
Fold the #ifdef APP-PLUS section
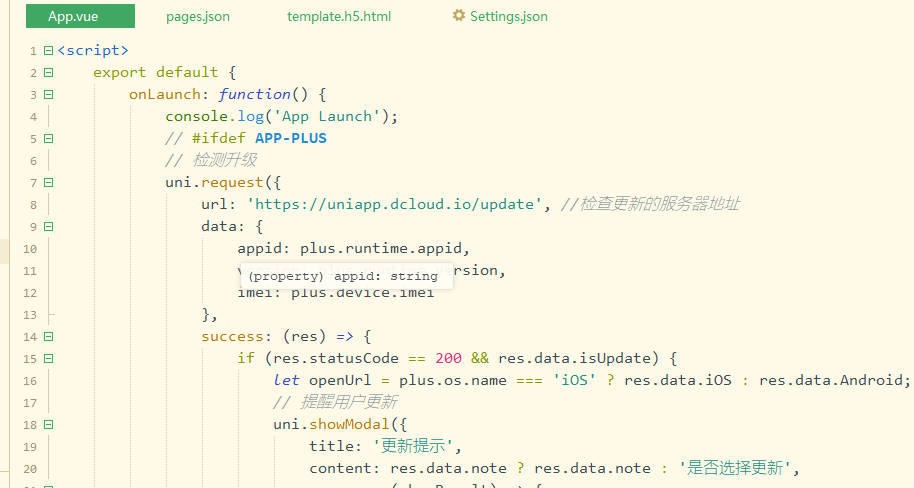(x=47, y=138)
